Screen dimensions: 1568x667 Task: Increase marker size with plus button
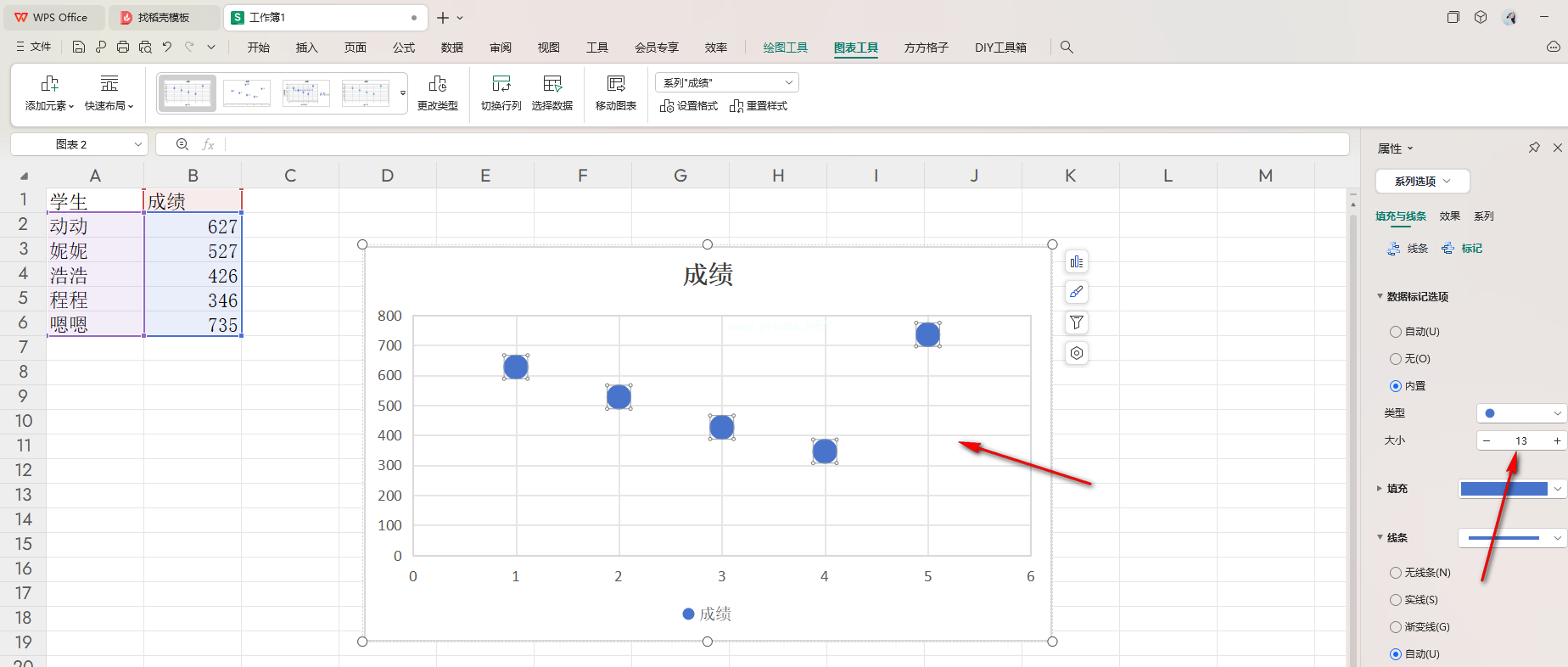pos(1557,440)
